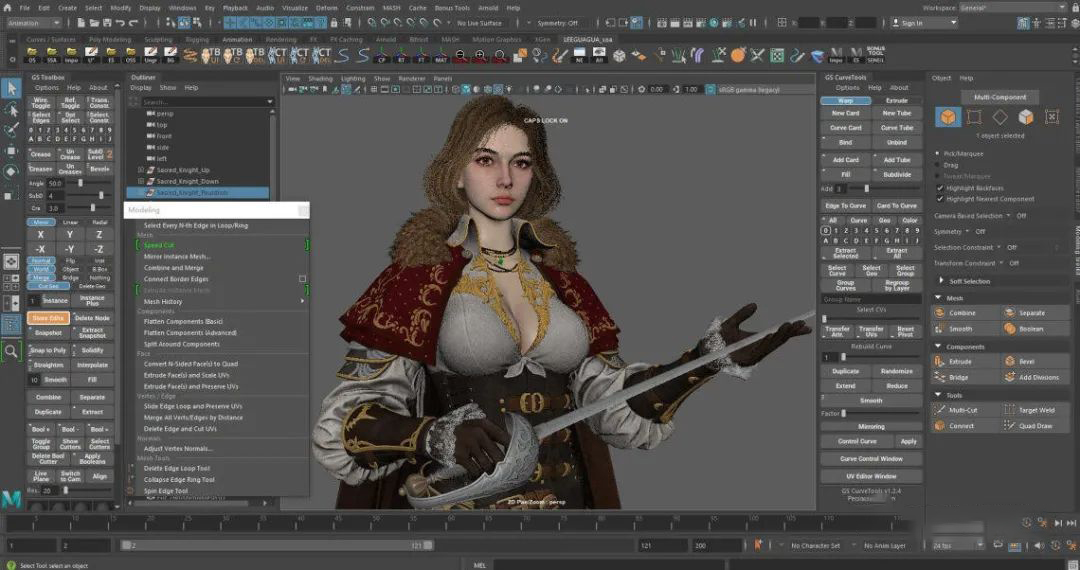Open the Camera Based Selection dropdown
The width and height of the screenshot is (1080, 570).
(1008, 215)
